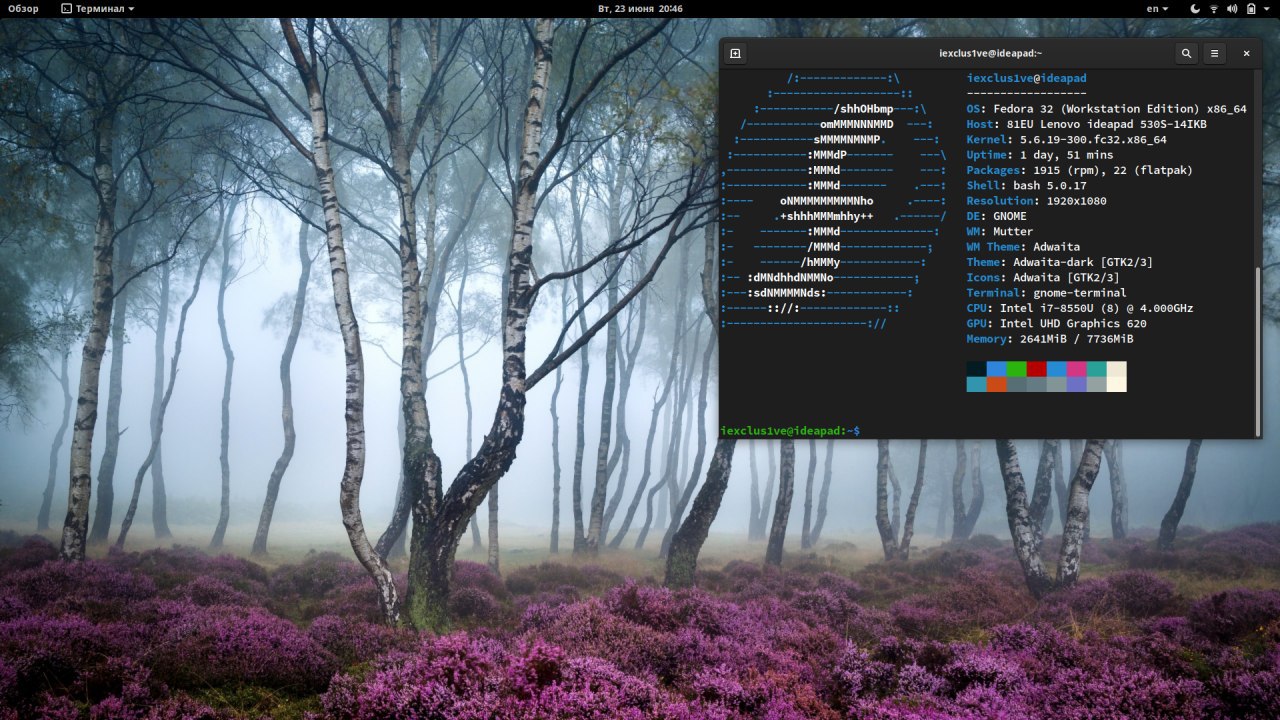
Task: Click the Uptime value '1 day, 51 mins'
Action: [1066, 155]
